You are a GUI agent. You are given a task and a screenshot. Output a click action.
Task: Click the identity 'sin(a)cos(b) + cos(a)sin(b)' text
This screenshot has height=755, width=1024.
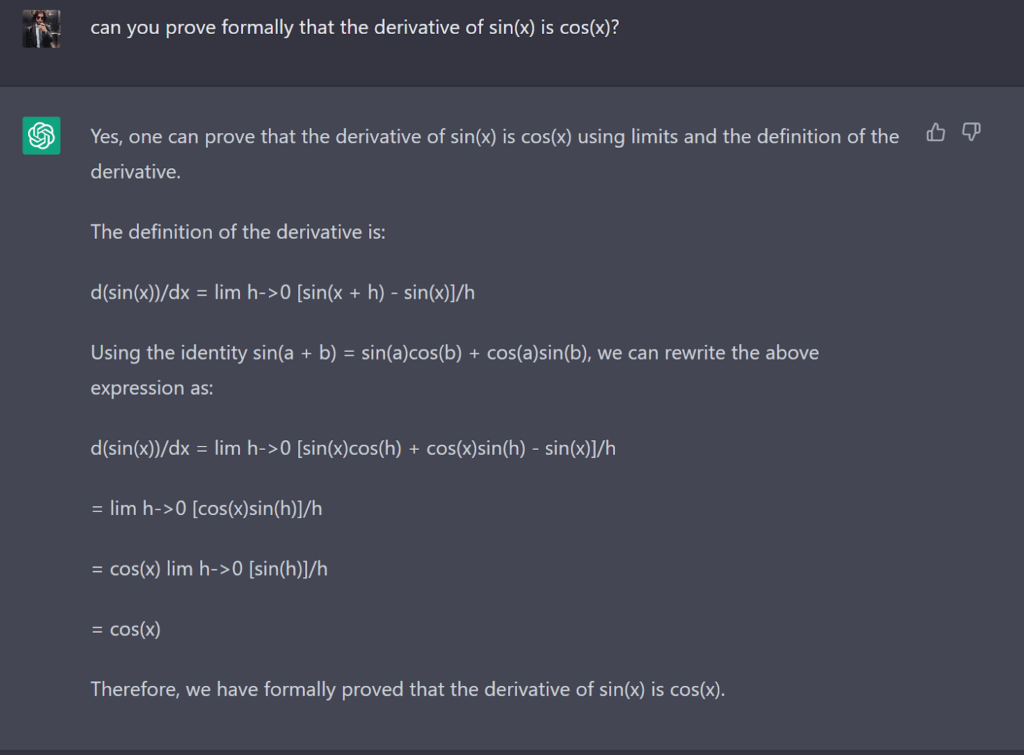476,353
